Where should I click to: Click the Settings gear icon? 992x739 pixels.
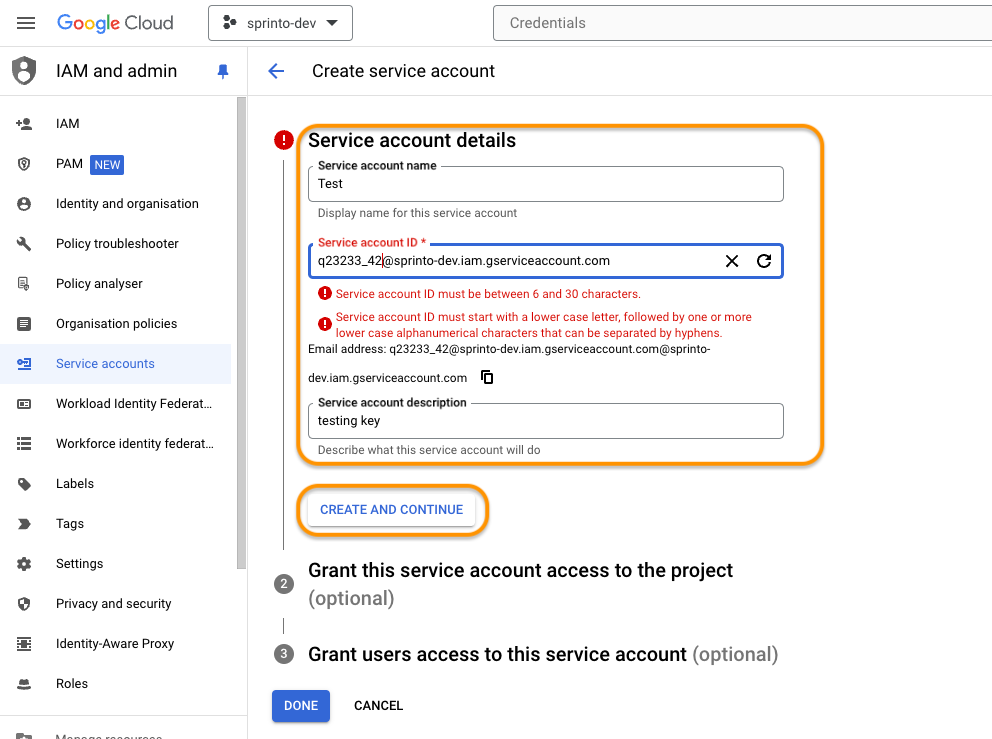click(24, 564)
